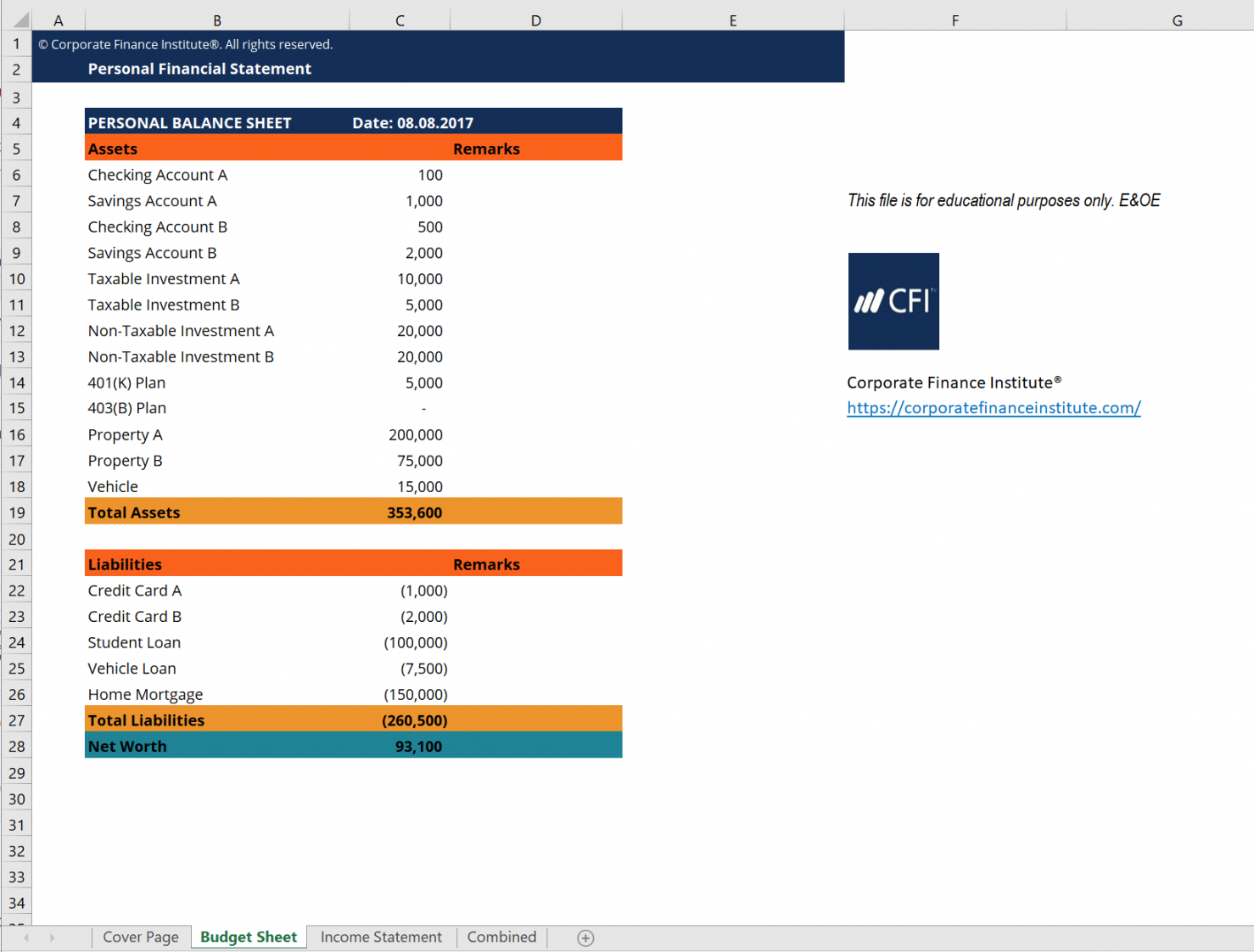The width and height of the screenshot is (1254, 952).
Task: Open the Cover Page sheet tab
Action: point(141,938)
